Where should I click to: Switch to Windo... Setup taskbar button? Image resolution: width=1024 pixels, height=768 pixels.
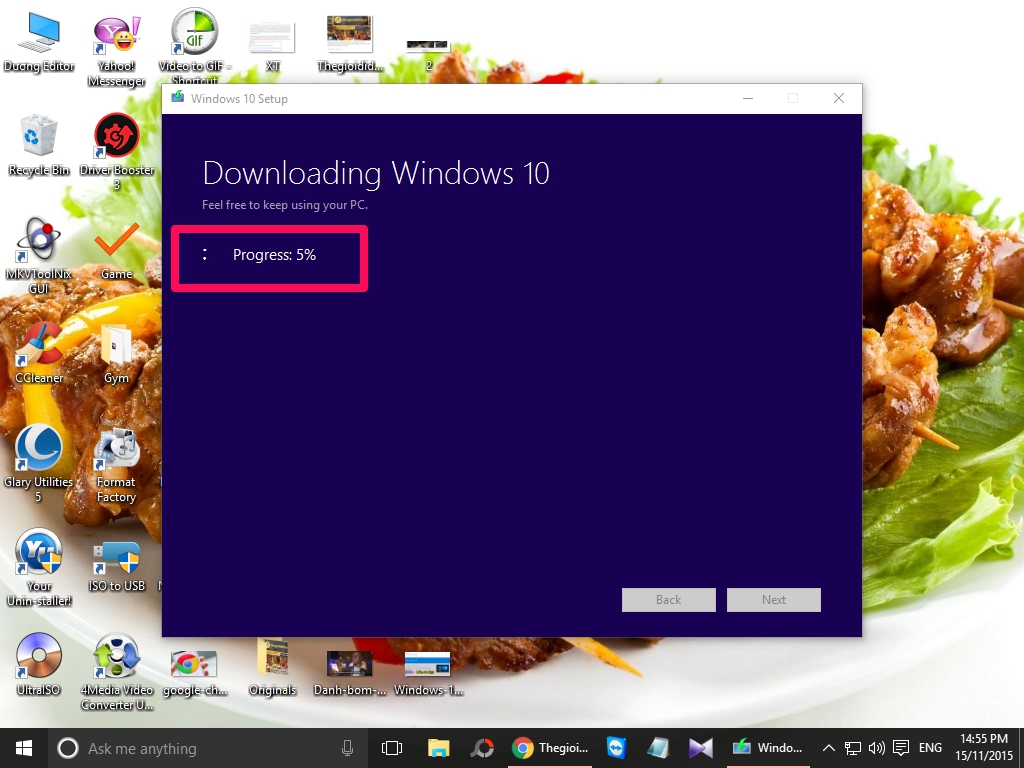click(x=767, y=748)
